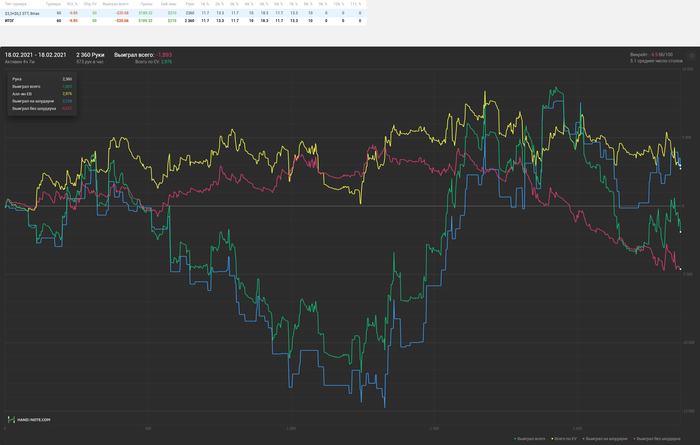Click the date range '18.02.2021 - 18.02.2021'
Screen dimensions: 700x445
36,55
